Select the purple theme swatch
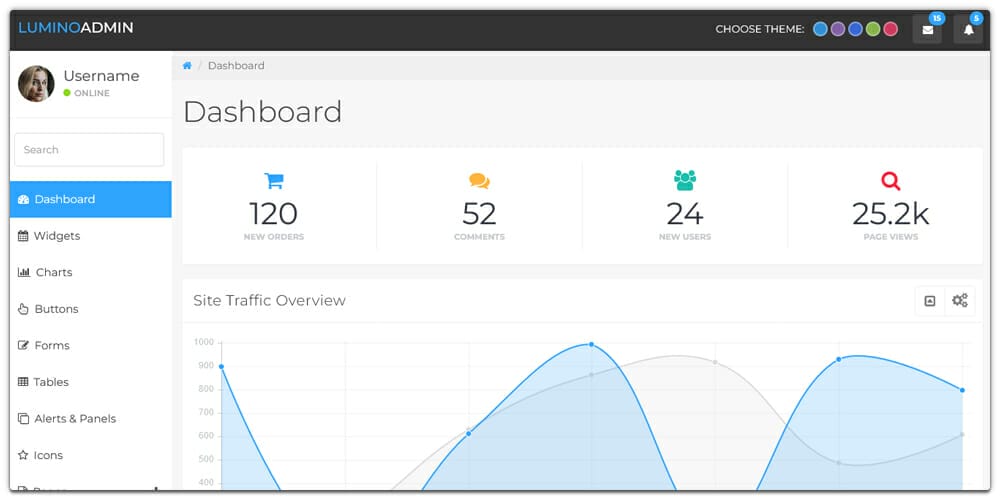Image resolution: width=1000 pixels, height=500 pixels. click(x=838, y=29)
